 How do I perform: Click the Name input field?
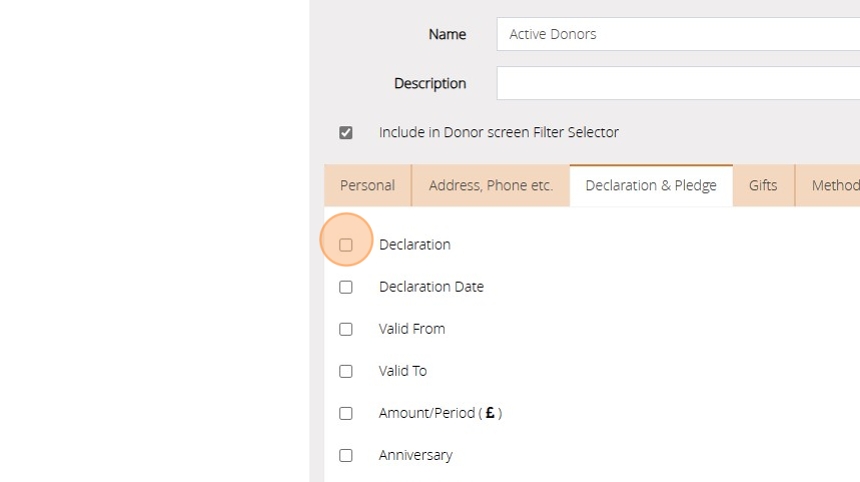[678, 34]
